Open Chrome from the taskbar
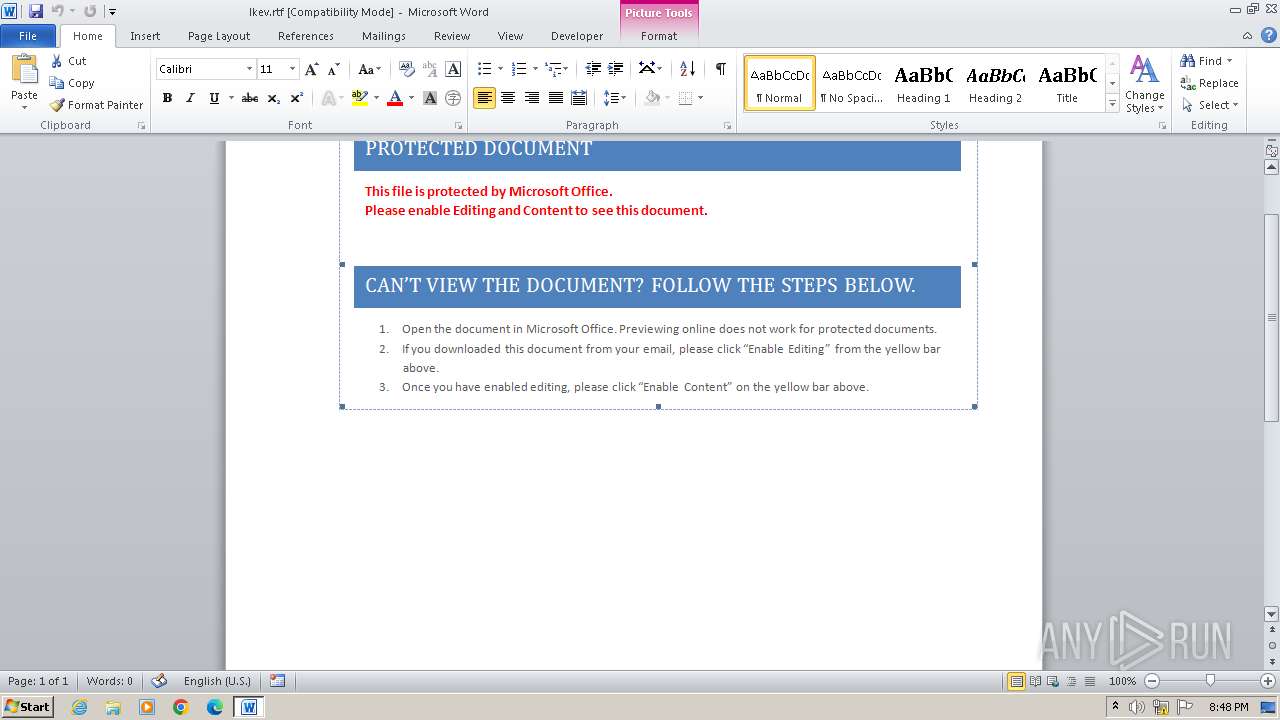Viewport: 1280px width, 720px height. coord(180,707)
